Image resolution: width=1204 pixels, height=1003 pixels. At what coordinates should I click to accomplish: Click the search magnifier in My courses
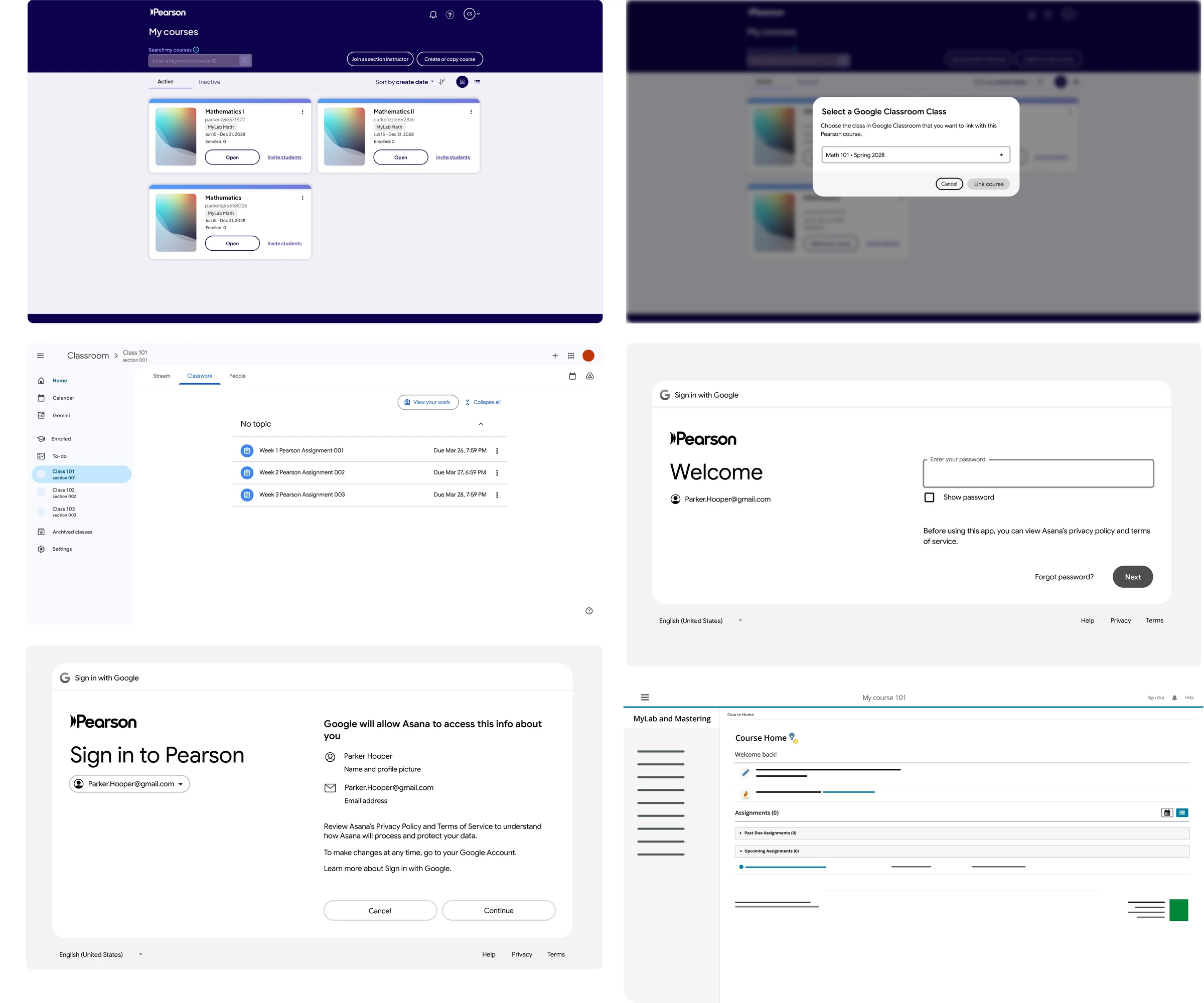pos(245,61)
